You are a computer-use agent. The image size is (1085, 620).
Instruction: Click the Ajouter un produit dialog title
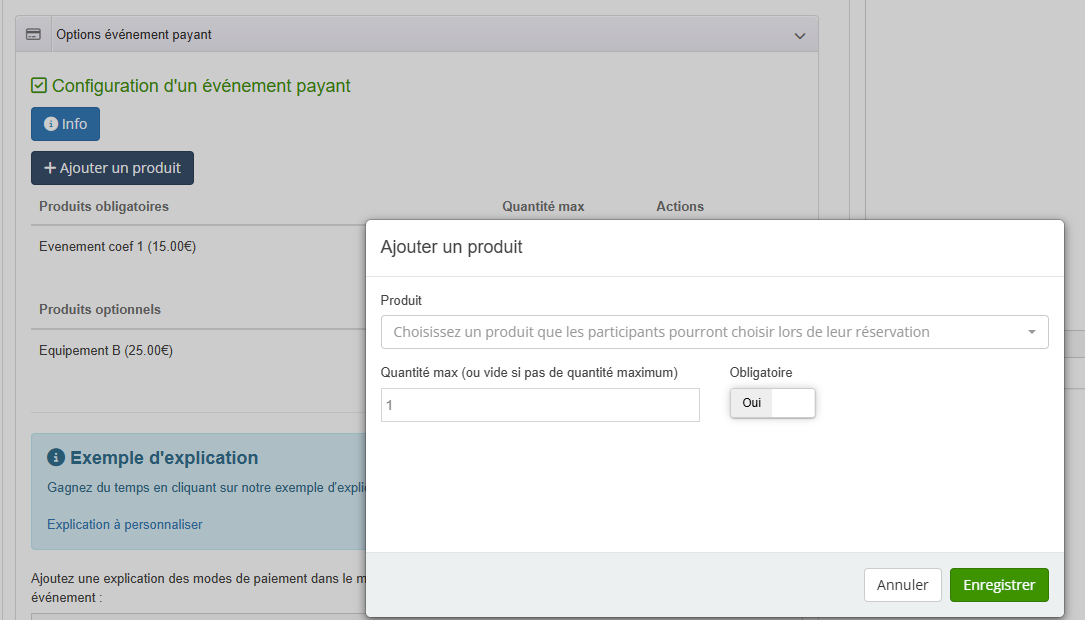click(451, 247)
